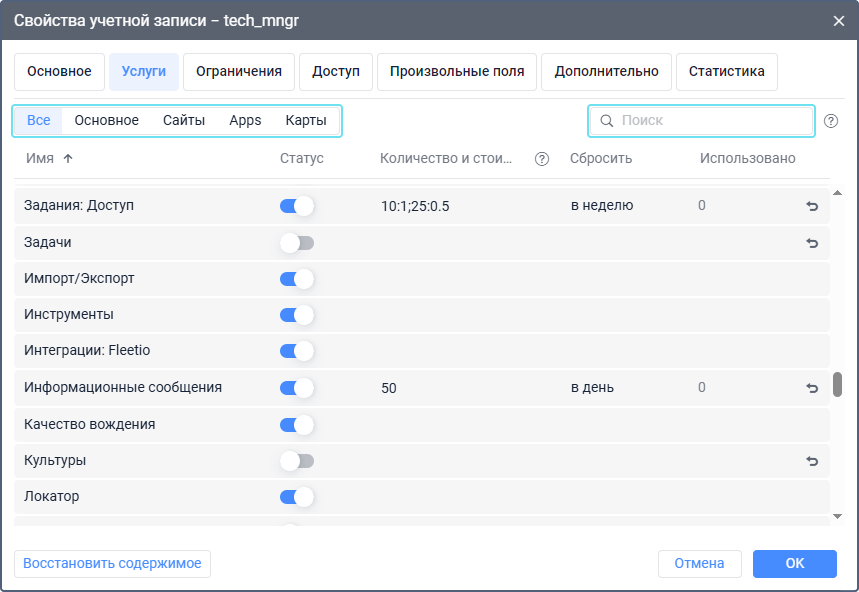Open Сбросить interval 'в неделю' selector

coord(602,206)
